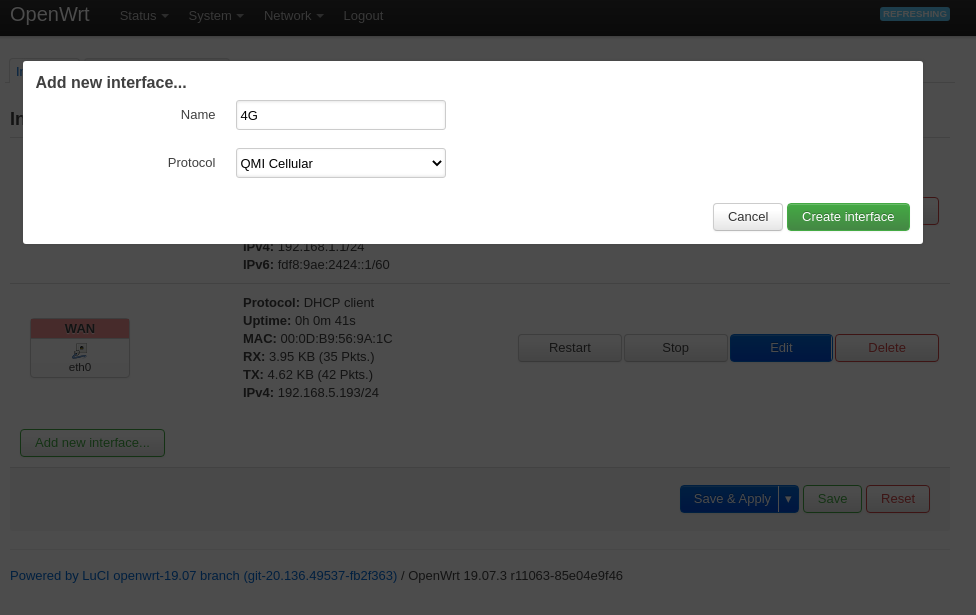Click Add new interface button
Viewport: 976px width, 615px height.
coord(92,442)
